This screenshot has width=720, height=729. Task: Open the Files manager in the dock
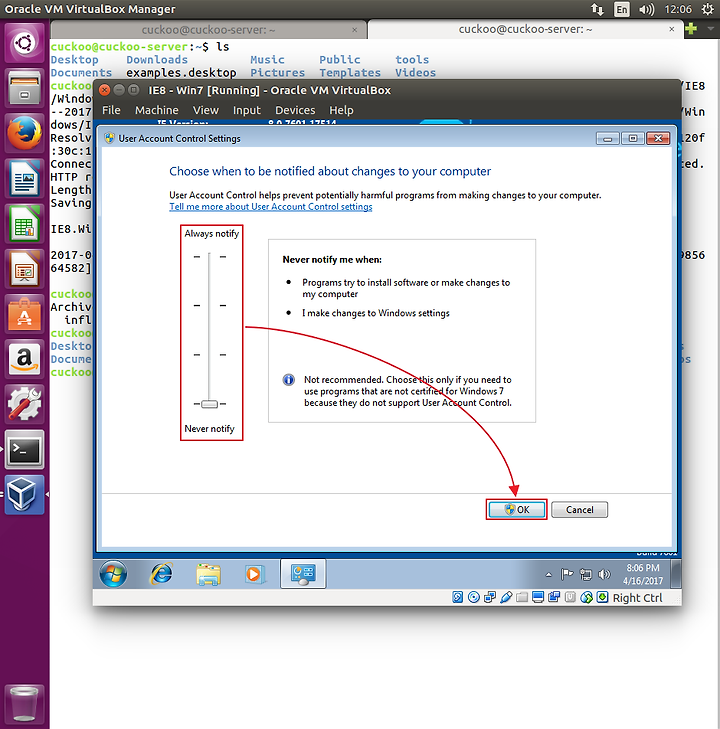[24, 88]
